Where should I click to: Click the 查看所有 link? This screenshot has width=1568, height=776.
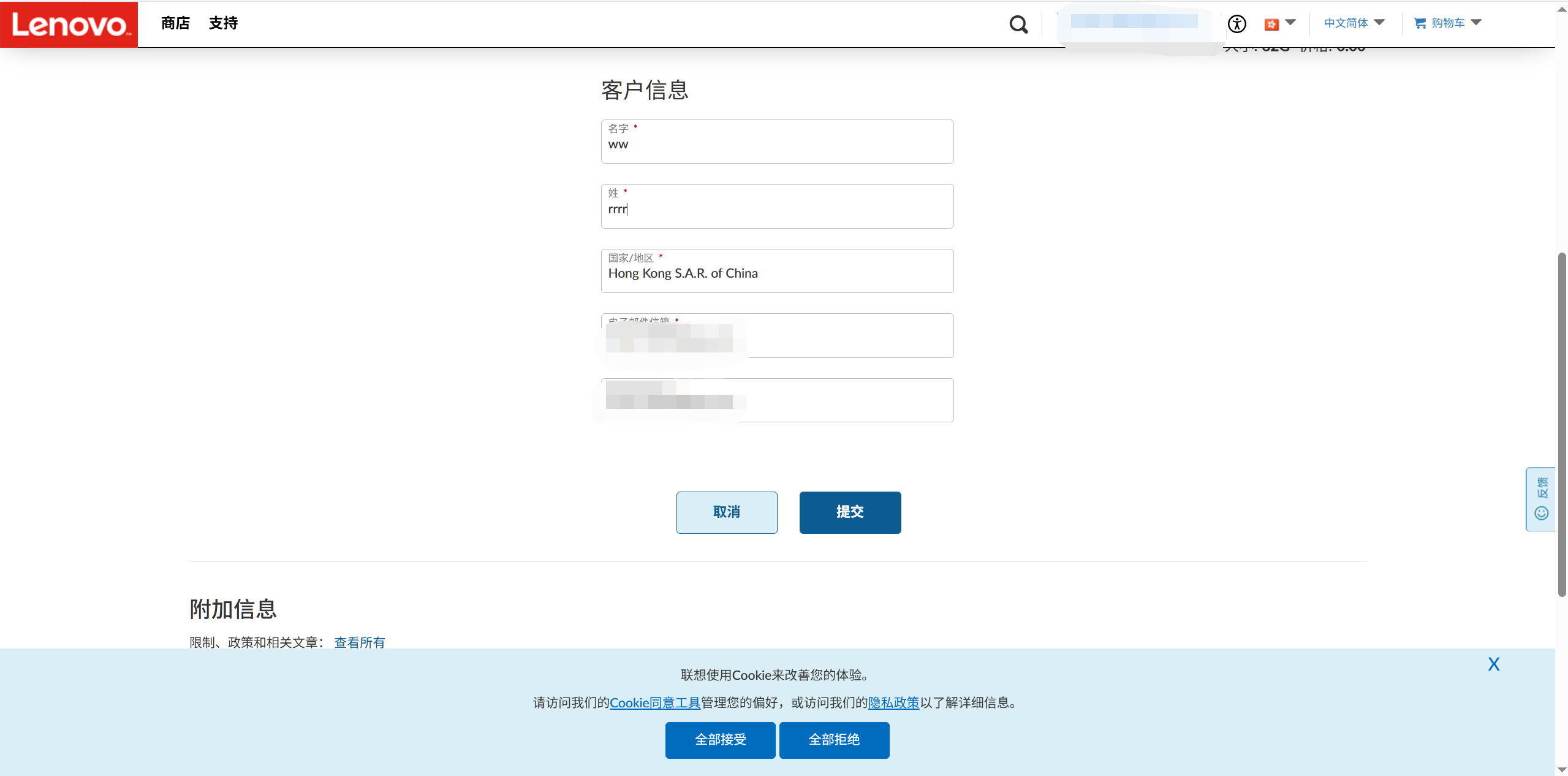coord(360,642)
